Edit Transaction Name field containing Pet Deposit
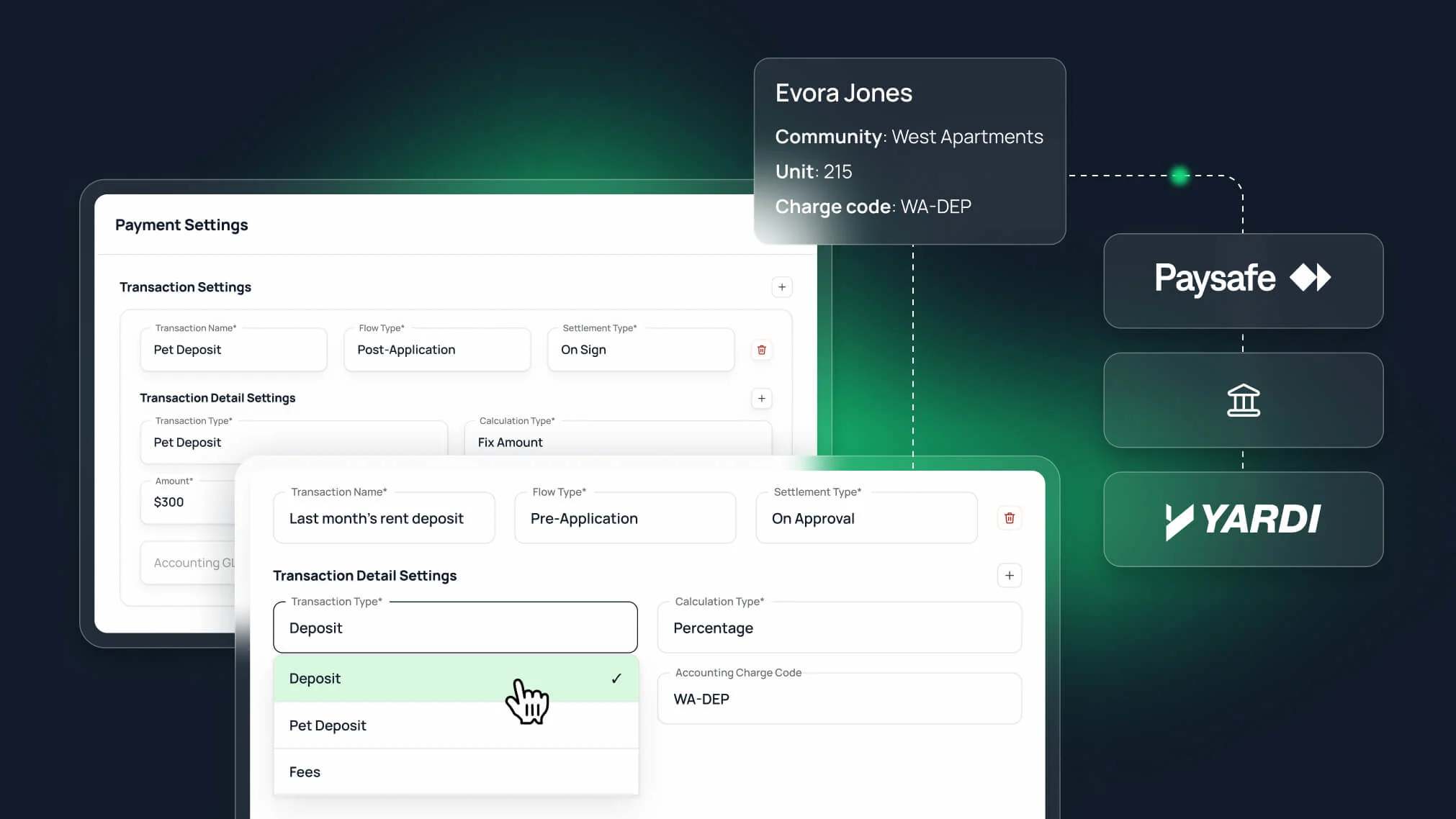 [234, 350]
